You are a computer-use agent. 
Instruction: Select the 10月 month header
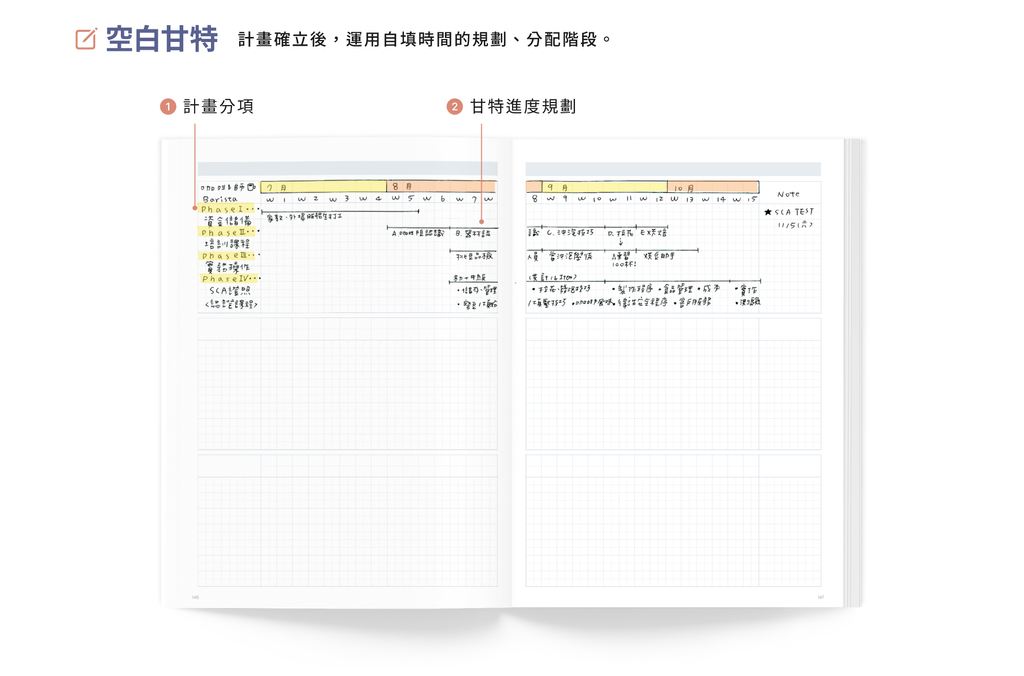(x=683, y=187)
